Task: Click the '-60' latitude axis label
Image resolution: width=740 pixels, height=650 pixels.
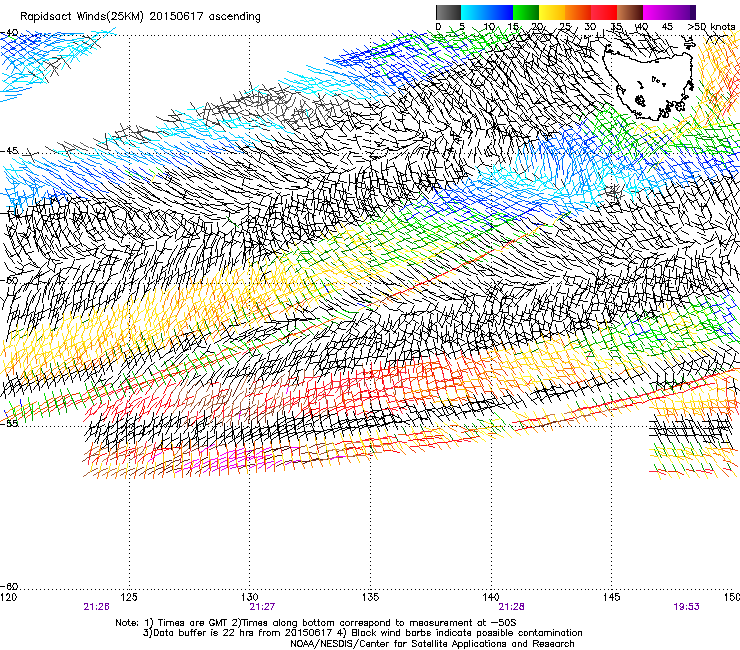Action: click(10, 586)
